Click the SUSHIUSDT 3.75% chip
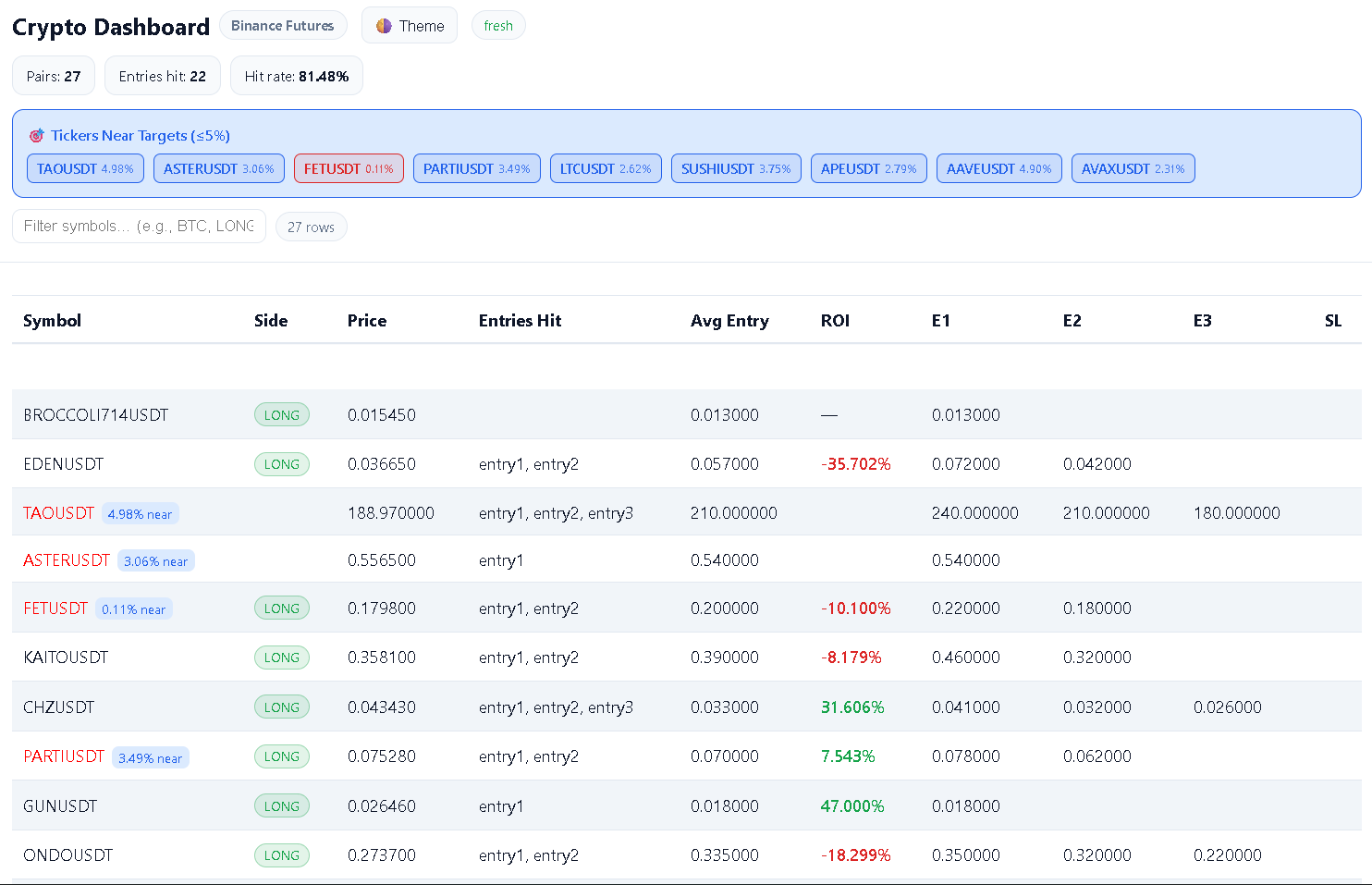 click(736, 168)
